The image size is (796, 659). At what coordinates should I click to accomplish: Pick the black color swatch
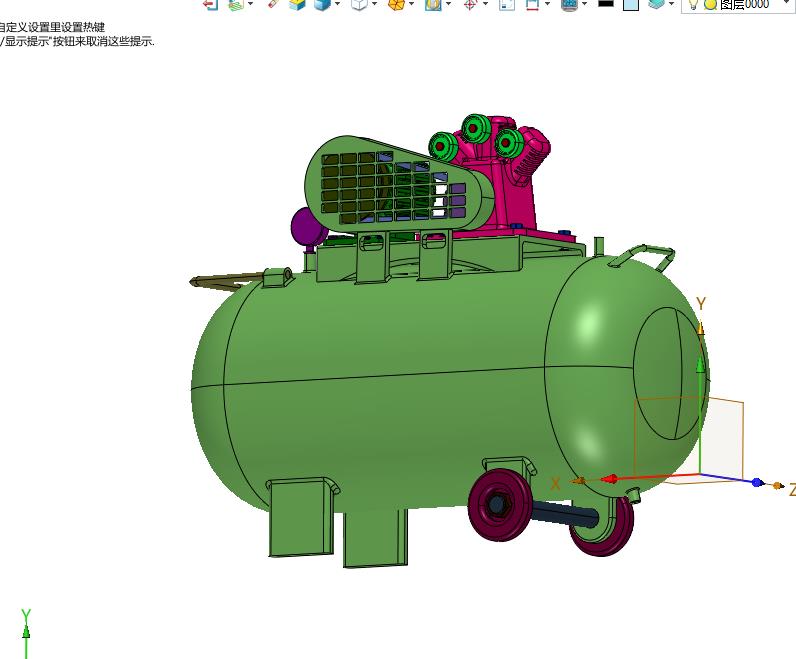(606, 3)
